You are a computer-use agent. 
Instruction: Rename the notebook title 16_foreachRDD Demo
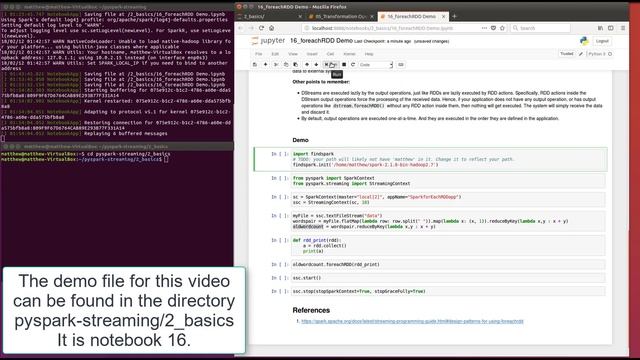(x=321, y=41)
